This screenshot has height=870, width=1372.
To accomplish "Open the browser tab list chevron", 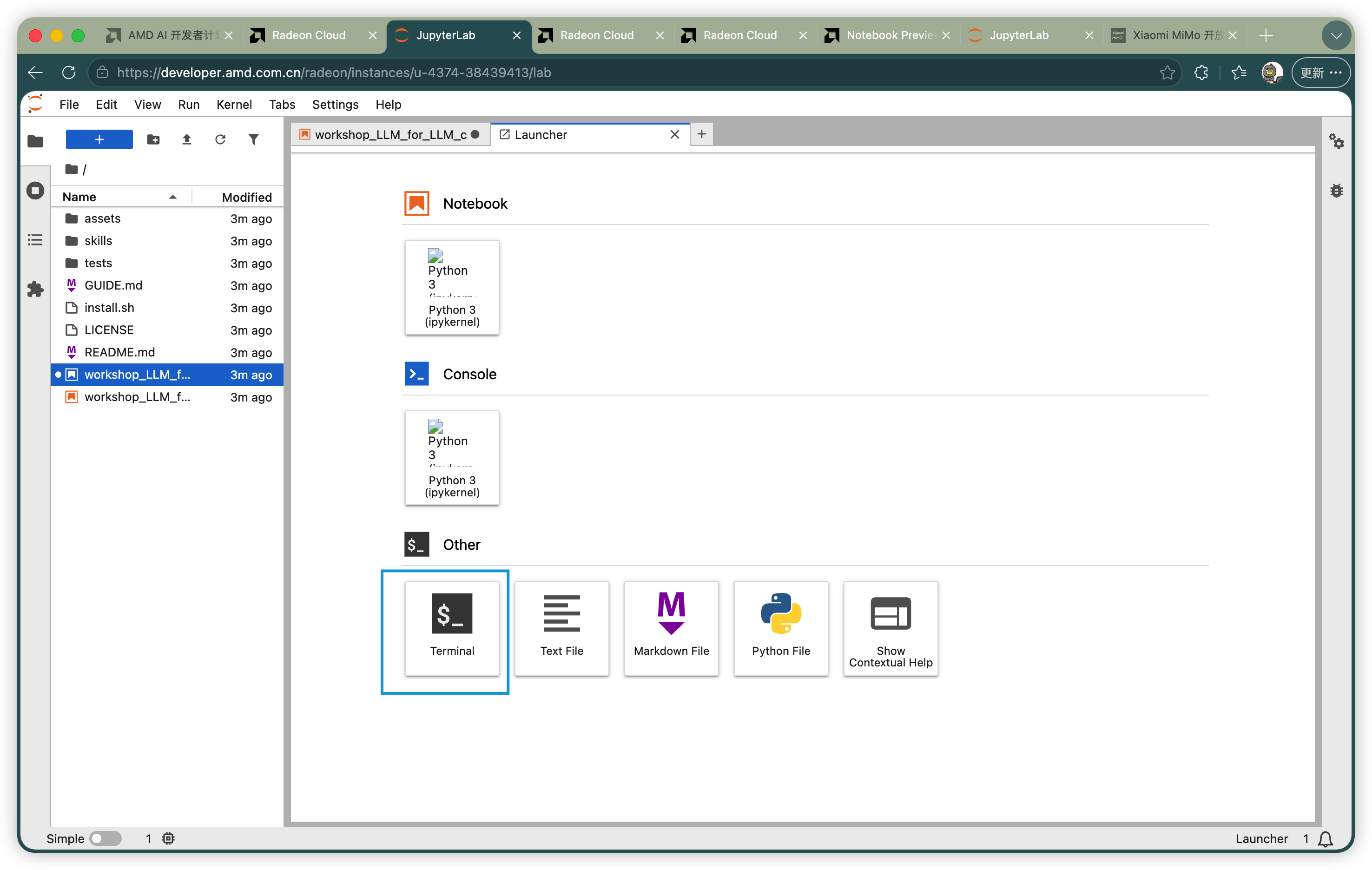I will (1336, 35).
